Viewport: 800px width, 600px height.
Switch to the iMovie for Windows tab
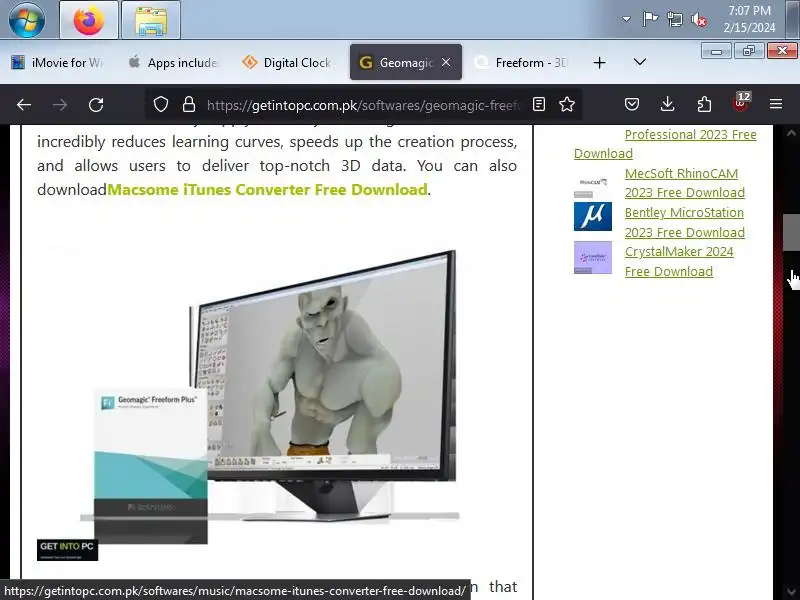pyautogui.click(x=57, y=62)
